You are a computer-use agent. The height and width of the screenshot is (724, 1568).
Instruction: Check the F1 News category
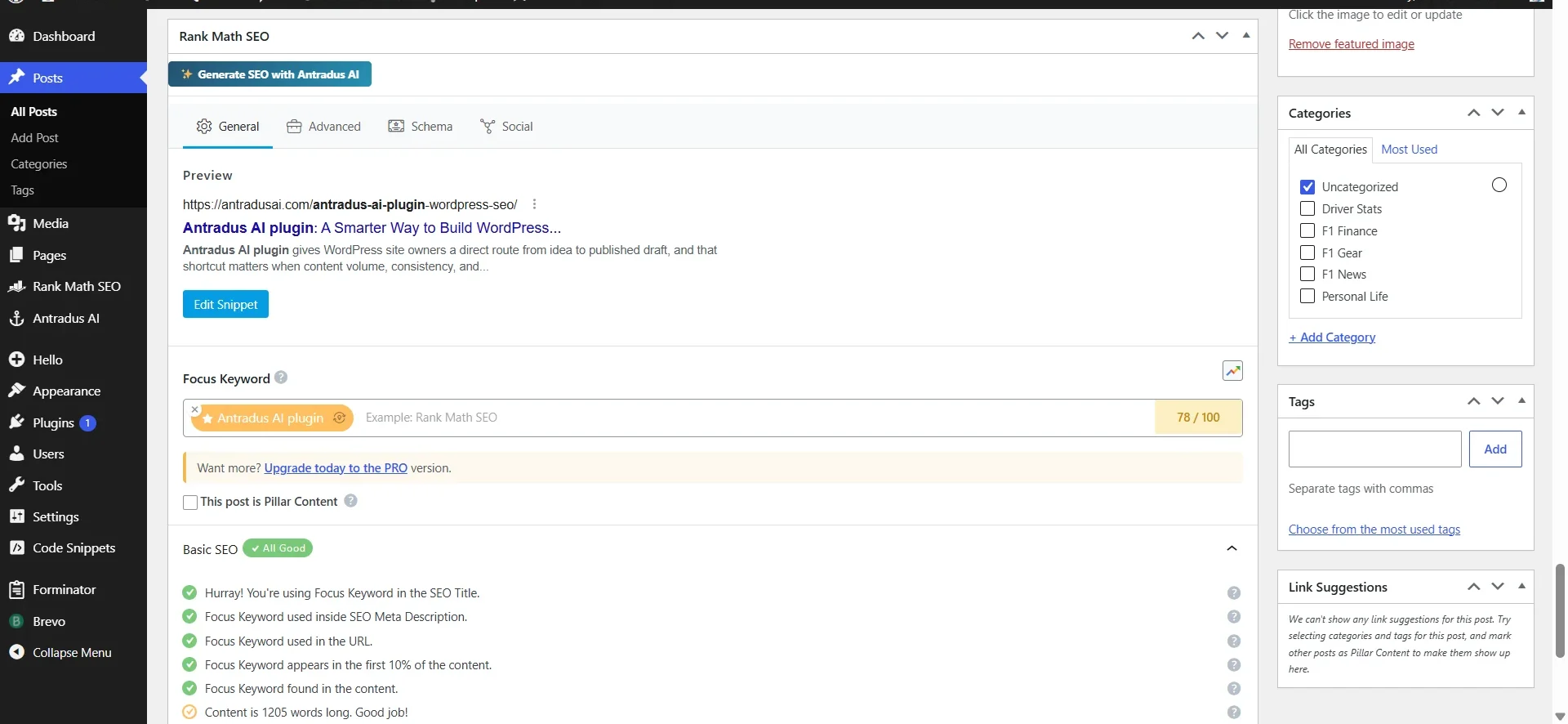pos(1307,274)
